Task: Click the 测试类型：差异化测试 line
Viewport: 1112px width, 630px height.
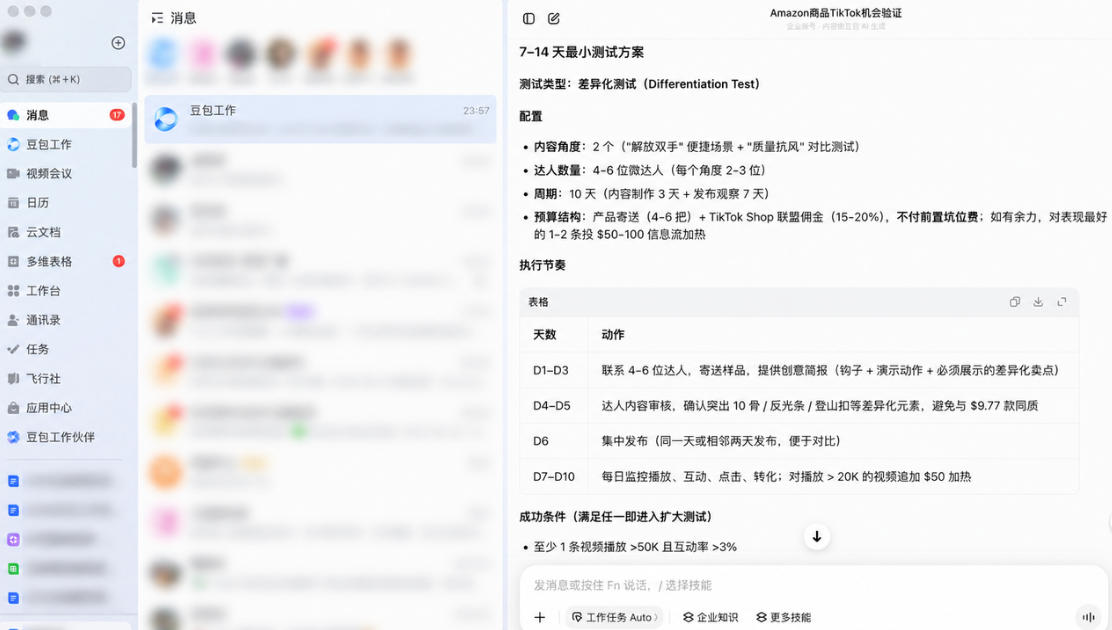Action: click(x=639, y=84)
